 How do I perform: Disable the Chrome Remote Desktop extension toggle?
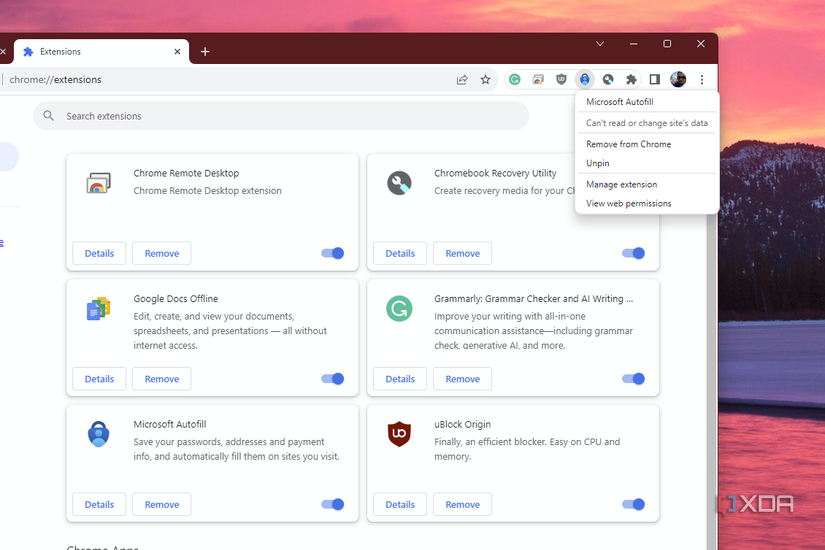pyautogui.click(x=333, y=253)
